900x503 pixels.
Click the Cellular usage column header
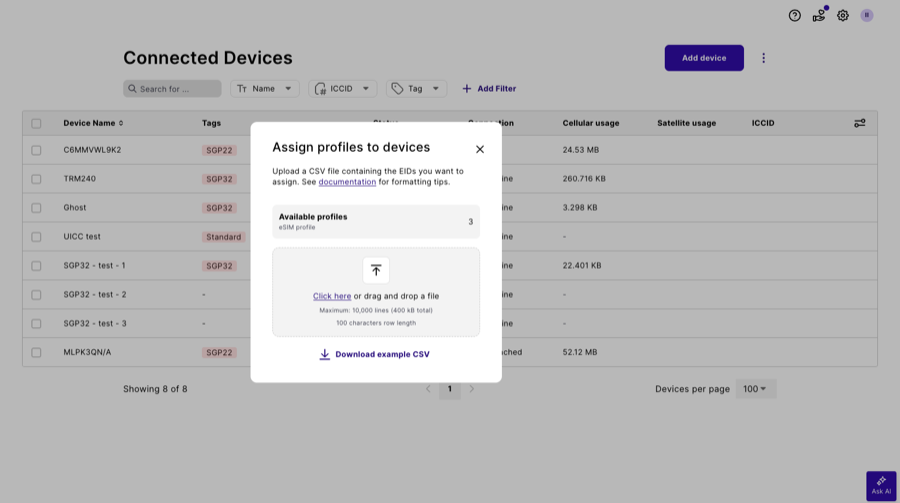click(591, 123)
